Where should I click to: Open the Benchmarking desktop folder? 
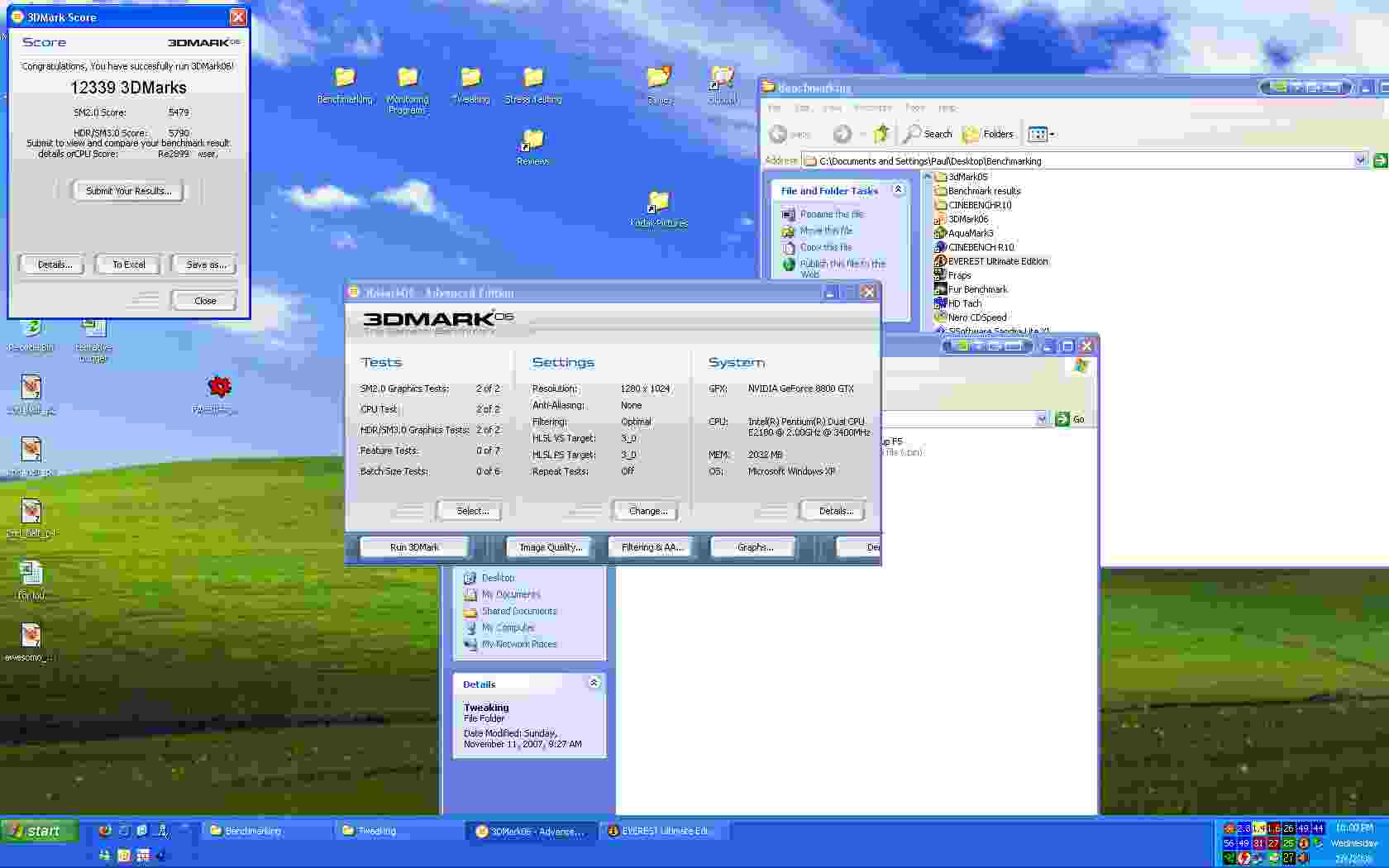345,84
